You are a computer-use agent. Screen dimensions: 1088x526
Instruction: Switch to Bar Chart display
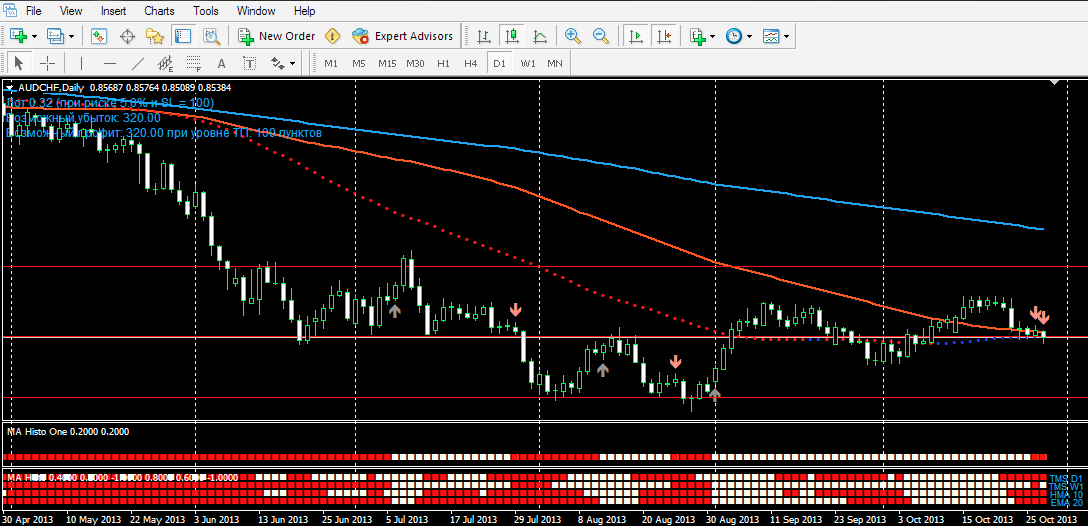[484, 36]
